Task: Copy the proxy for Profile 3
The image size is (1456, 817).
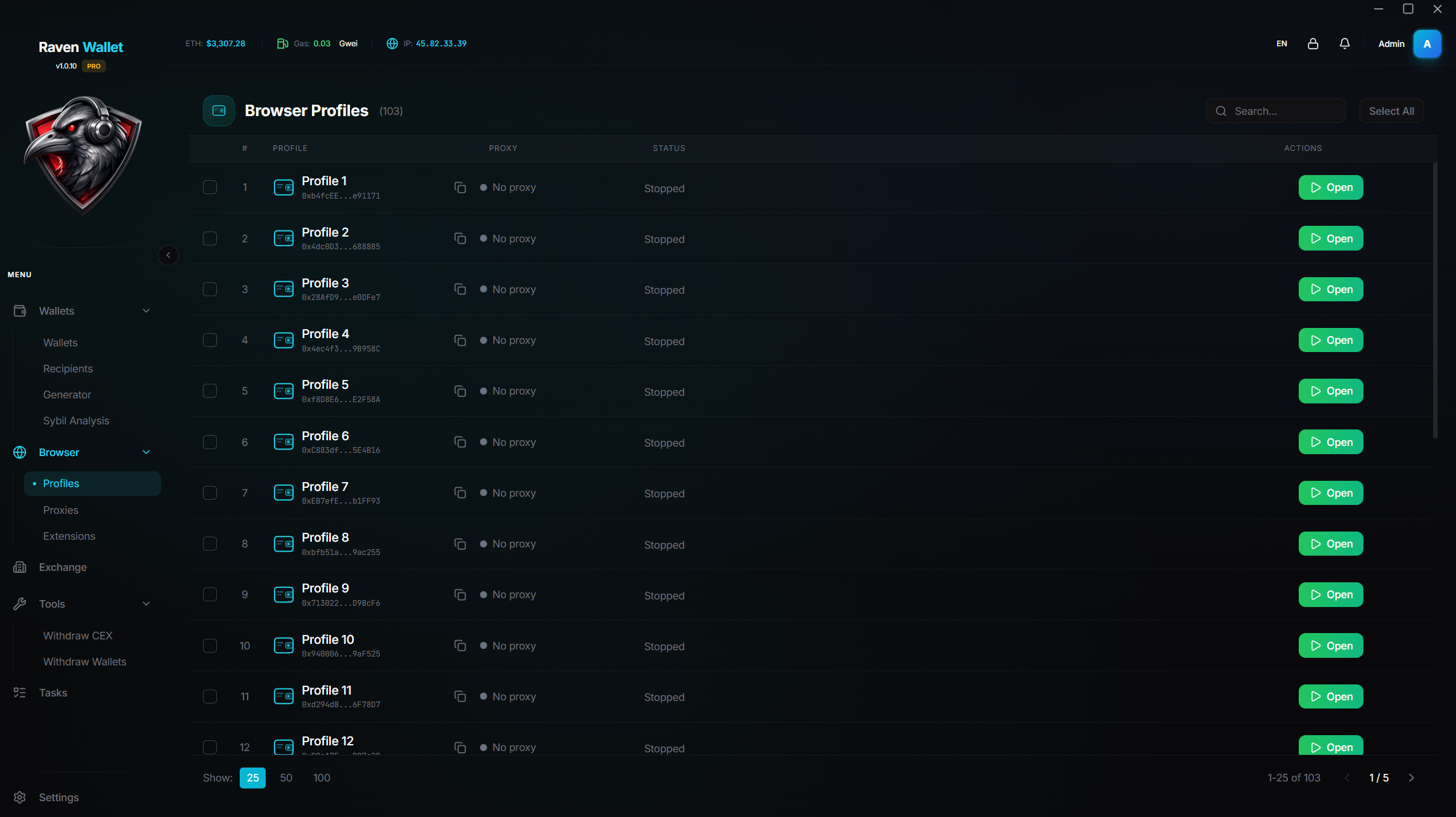Action: click(460, 289)
